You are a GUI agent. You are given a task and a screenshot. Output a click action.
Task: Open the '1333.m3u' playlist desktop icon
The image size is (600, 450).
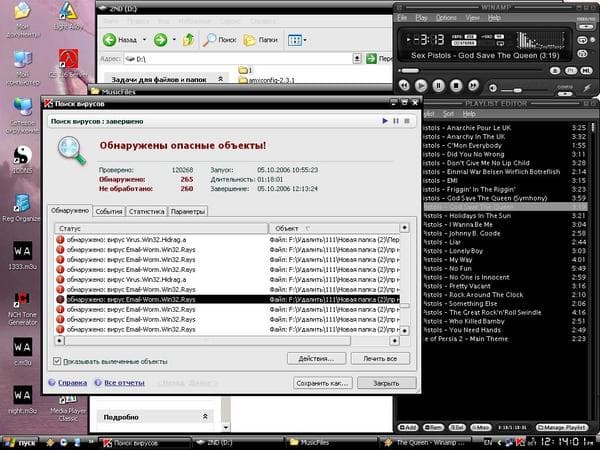coord(22,256)
